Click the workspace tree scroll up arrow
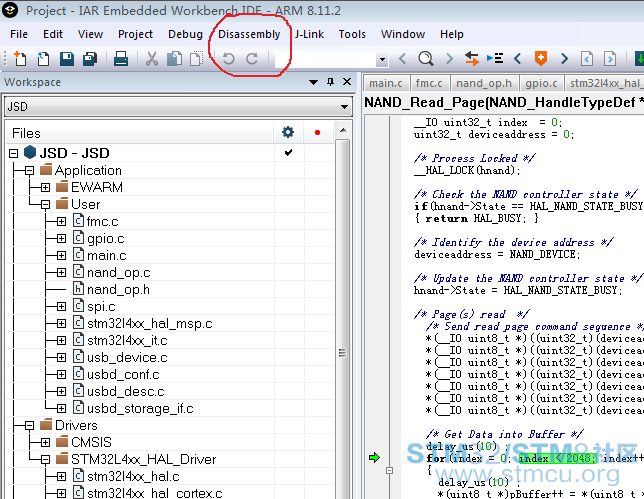 [x=343, y=131]
